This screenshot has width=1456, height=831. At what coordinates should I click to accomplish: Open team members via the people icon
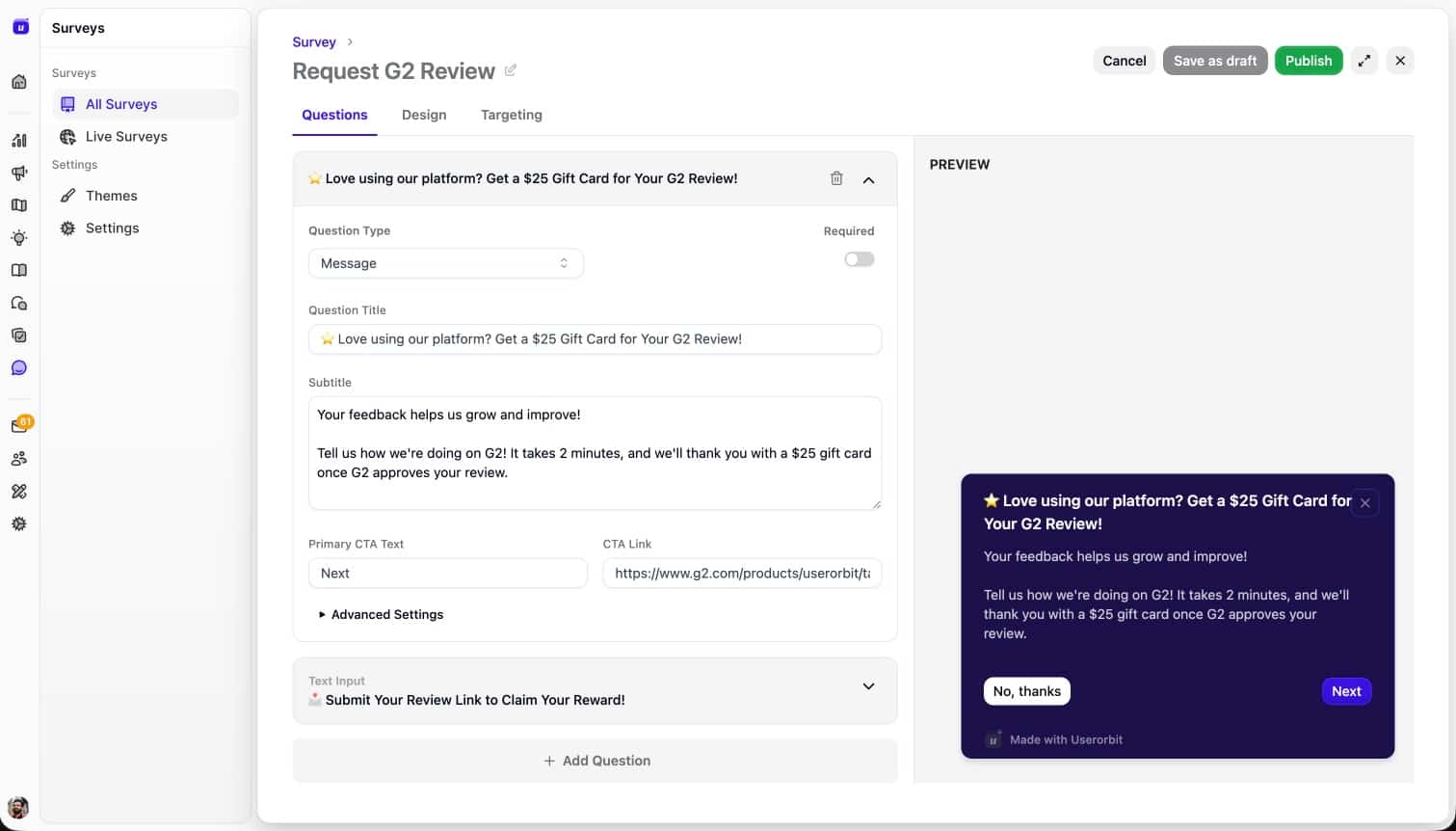point(19,458)
